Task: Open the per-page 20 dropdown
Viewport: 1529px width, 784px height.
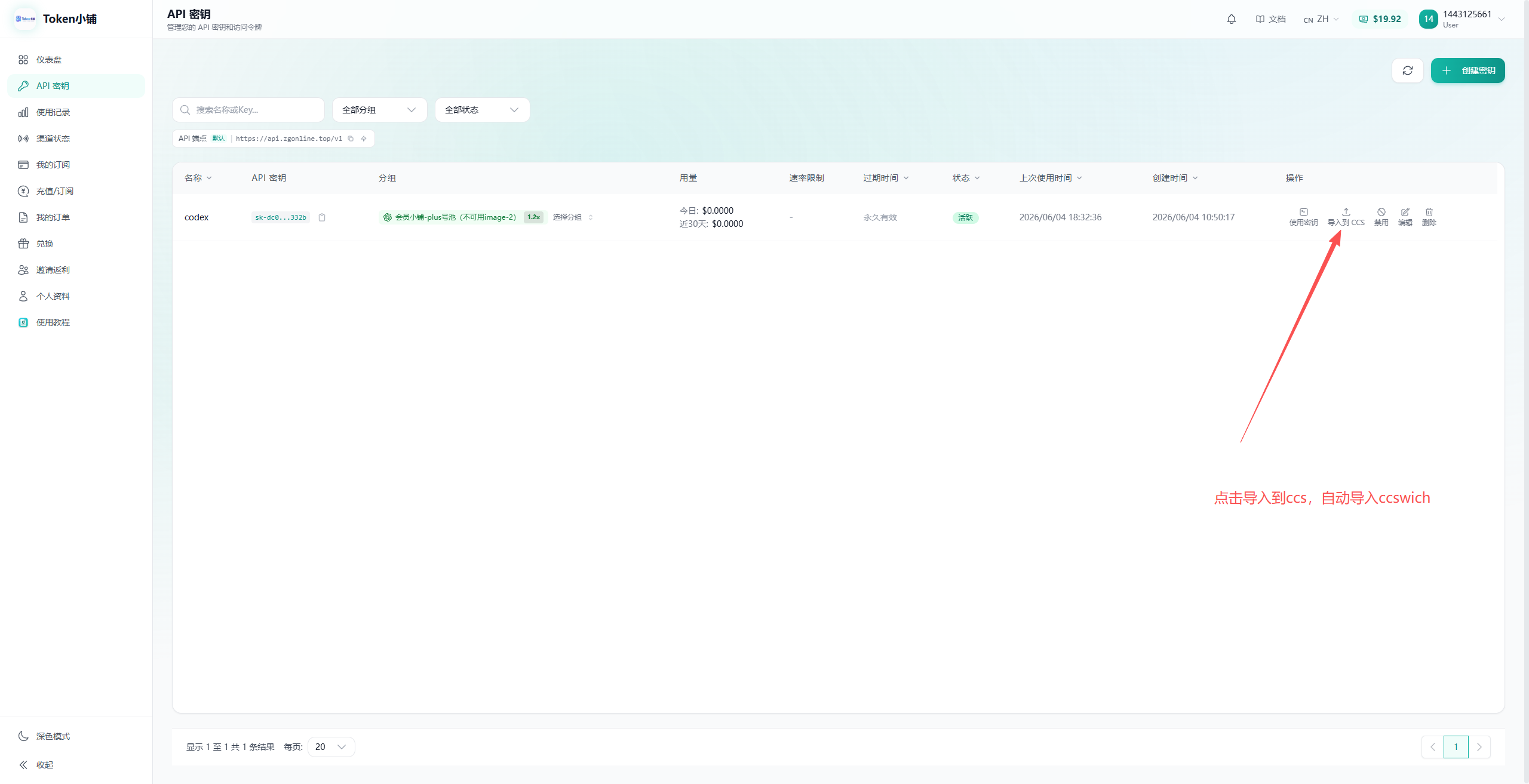Action: pyautogui.click(x=331, y=747)
